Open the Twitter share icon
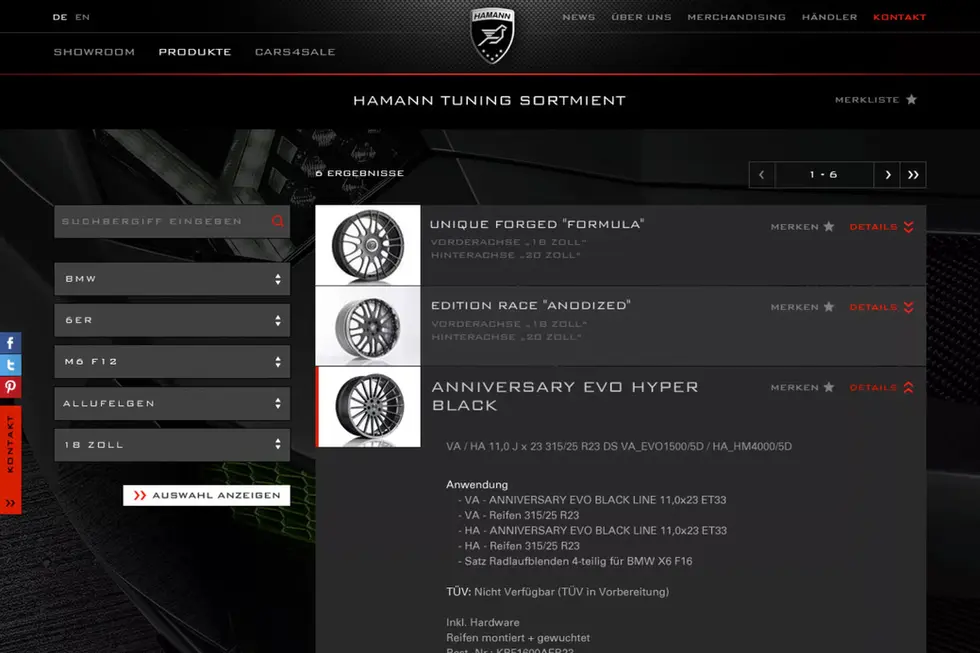980x653 pixels. click(x=11, y=365)
